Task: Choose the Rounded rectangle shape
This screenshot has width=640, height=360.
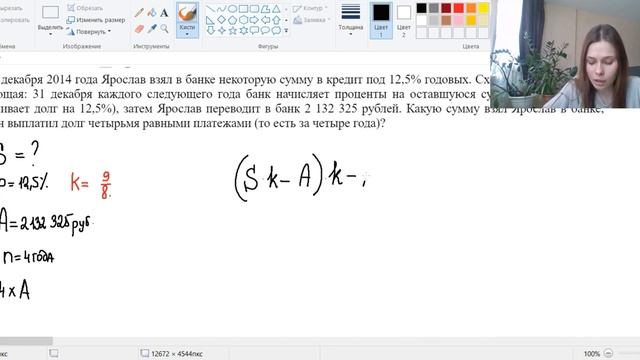Action: point(254,9)
